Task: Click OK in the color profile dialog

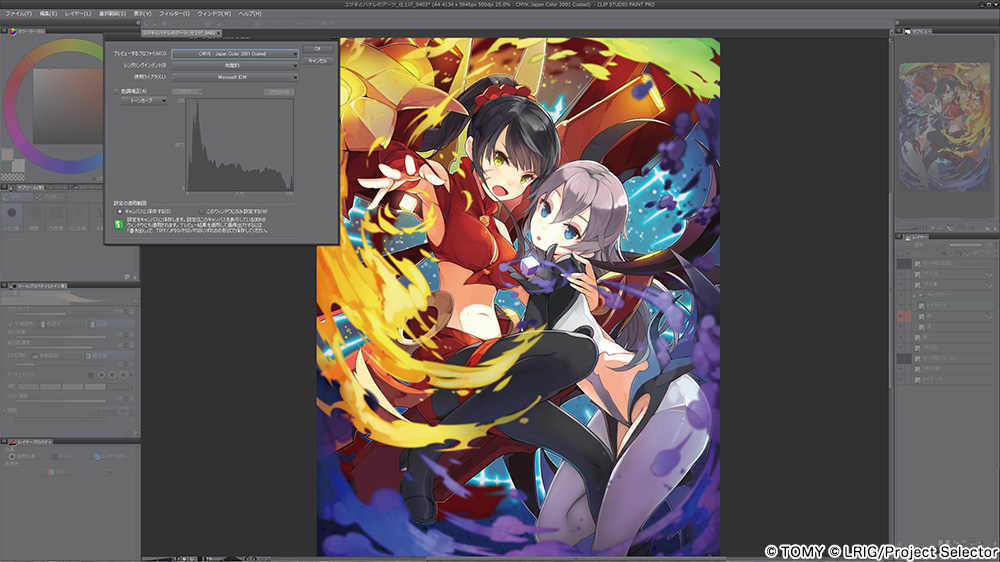Action: pyautogui.click(x=318, y=48)
